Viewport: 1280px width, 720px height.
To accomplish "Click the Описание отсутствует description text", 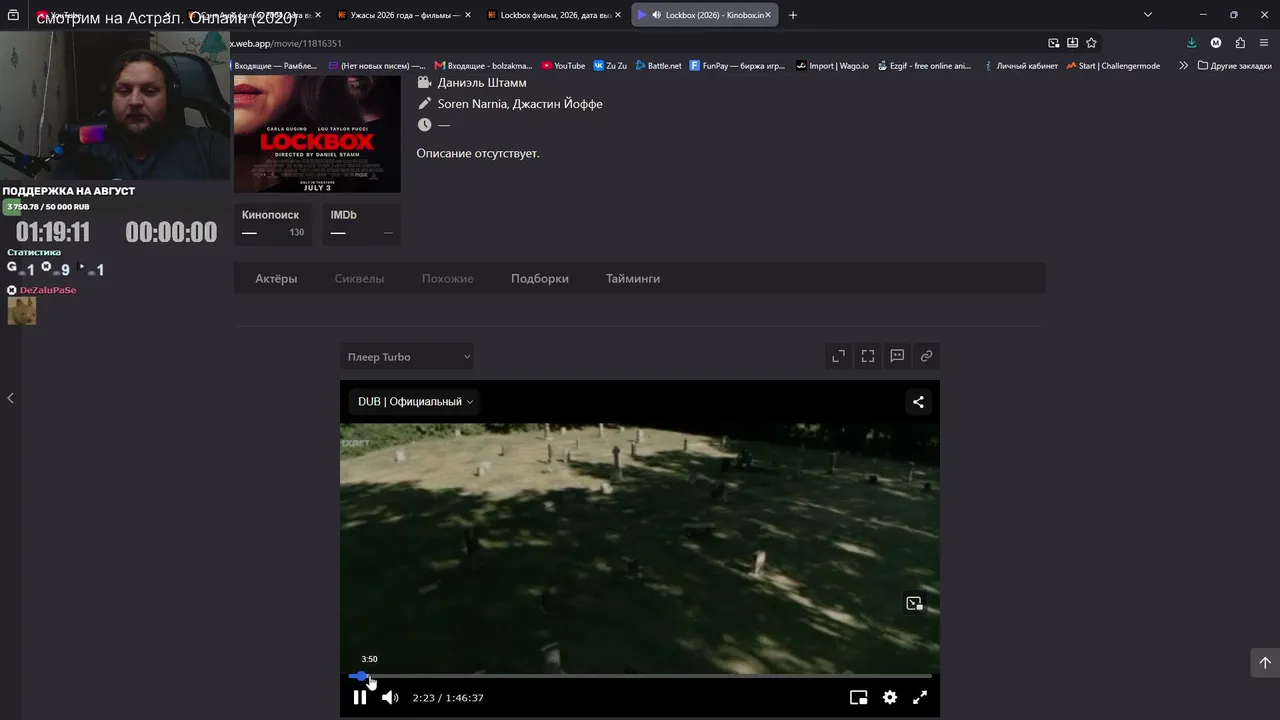I will click(478, 153).
